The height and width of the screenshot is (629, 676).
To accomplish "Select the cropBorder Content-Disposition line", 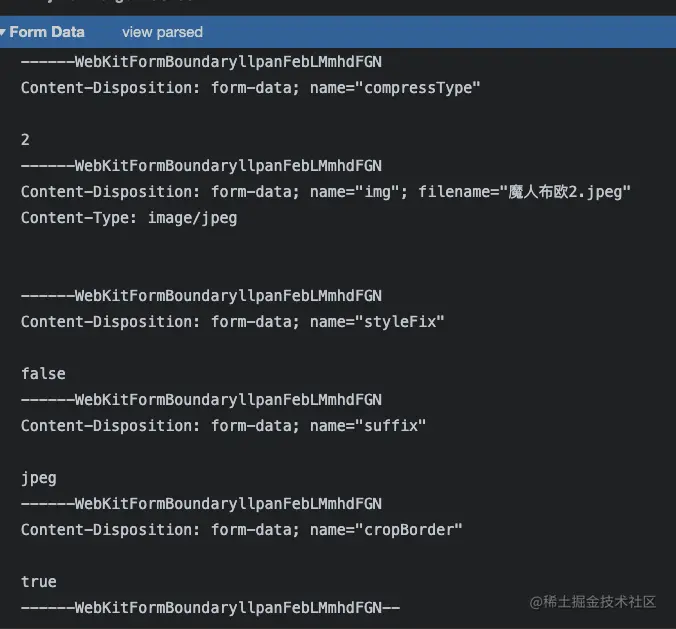I will (x=241, y=530).
